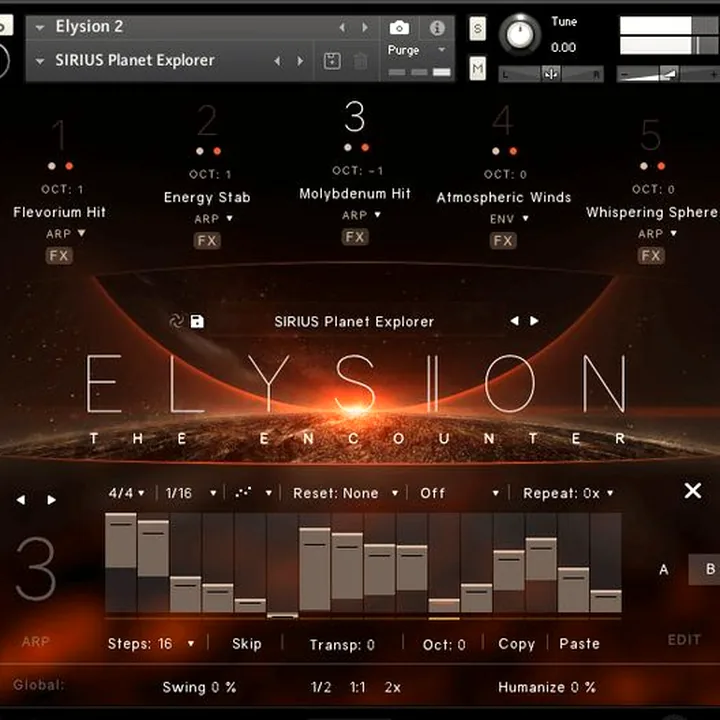Image resolution: width=720 pixels, height=720 pixels.
Task: Select layer 1 number
Action: pos(59,135)
